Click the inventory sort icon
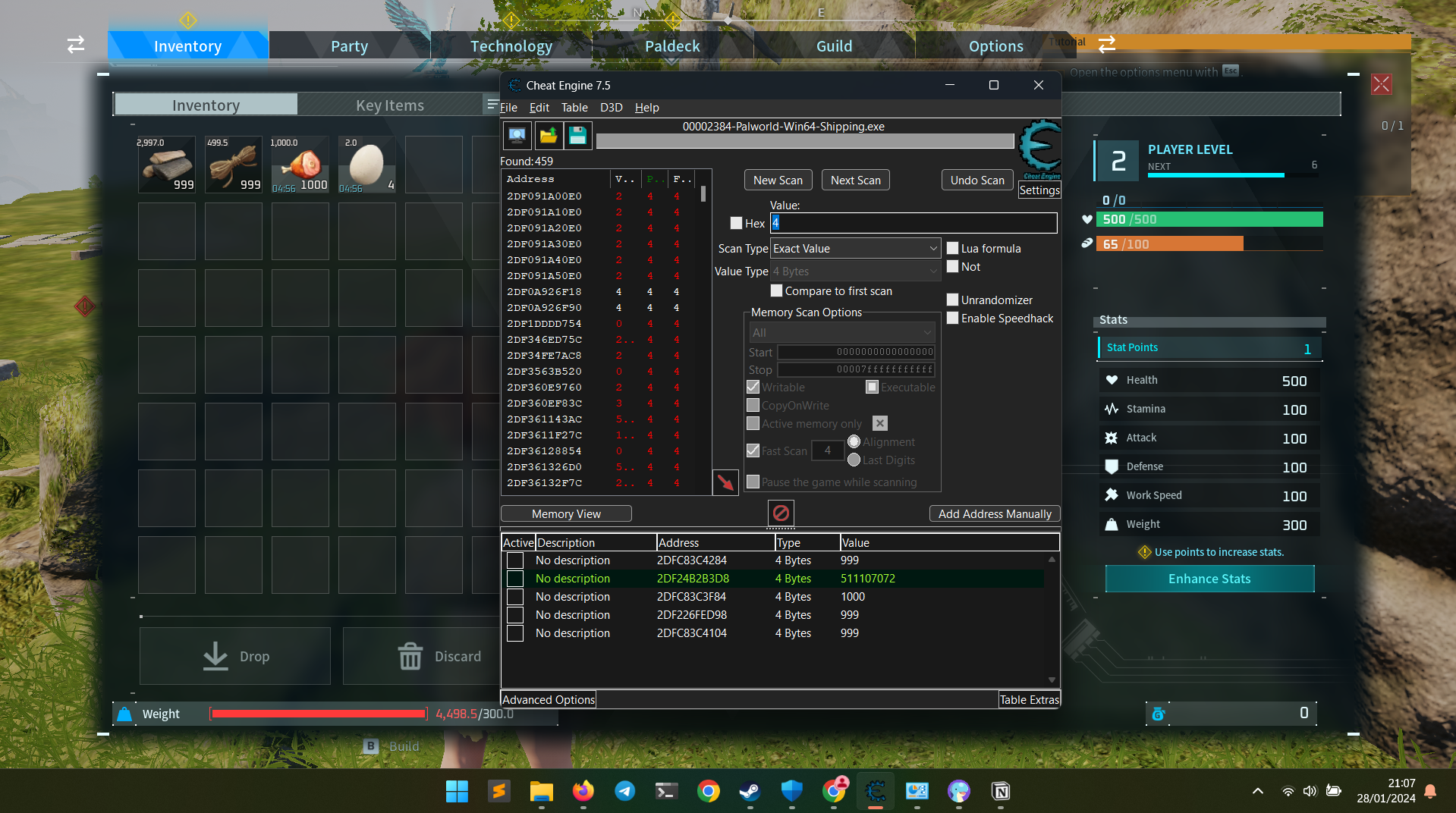The image size is (1456, 813). tap(492, 104)
